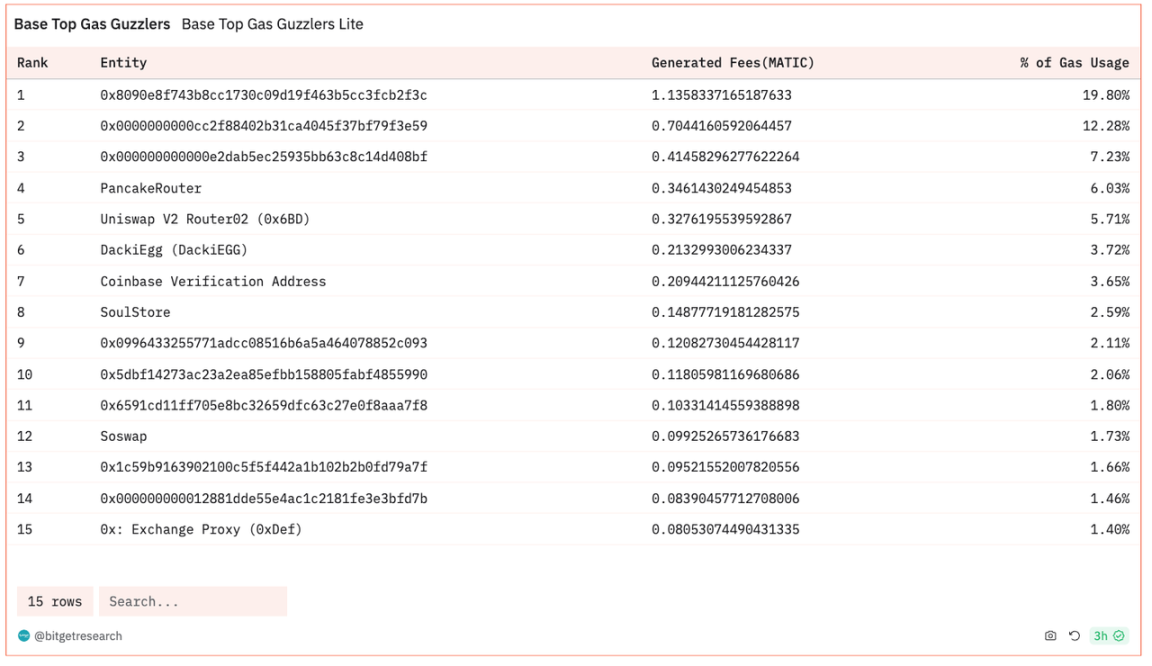Select fee value 0.10331414559388898
The width and height of the screenshot is (1152, 666).
coord(725,406)
